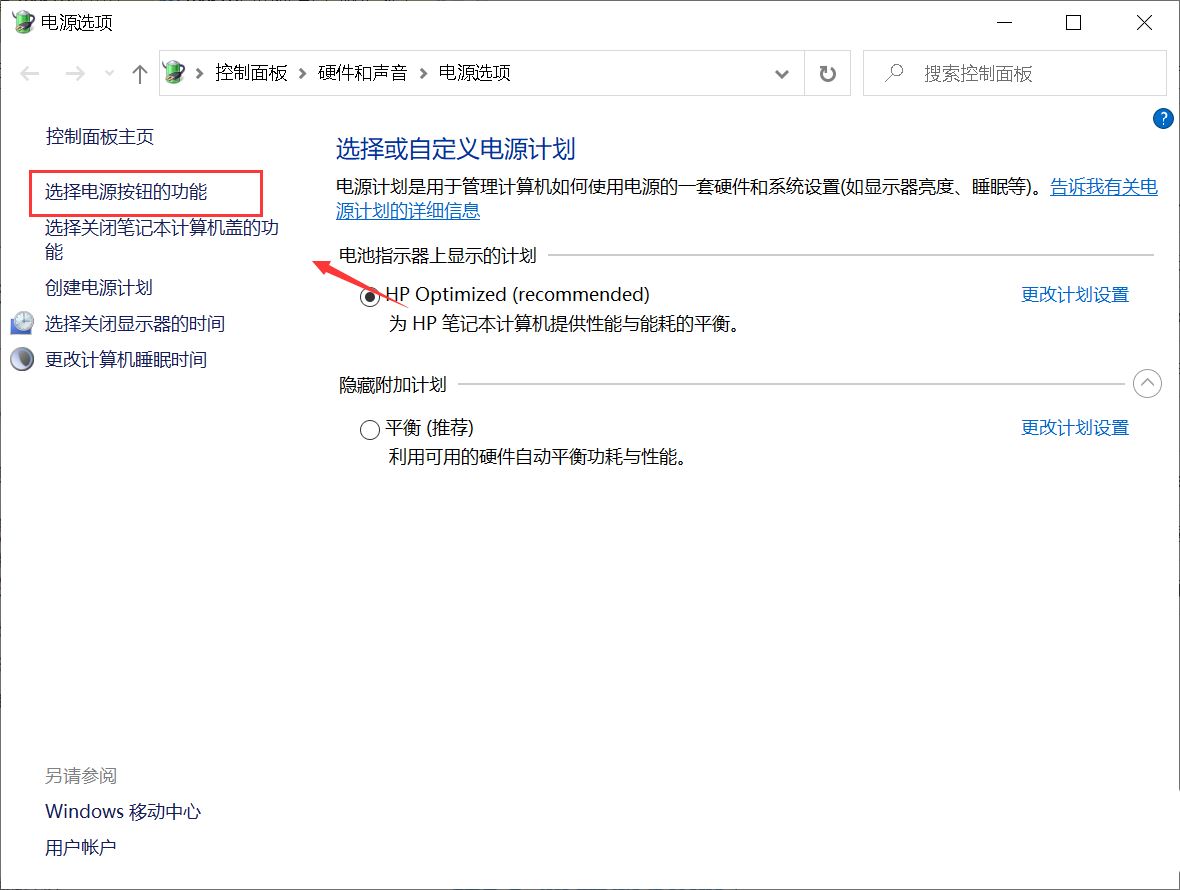Open 控制面板 breadcrumb

251,73
